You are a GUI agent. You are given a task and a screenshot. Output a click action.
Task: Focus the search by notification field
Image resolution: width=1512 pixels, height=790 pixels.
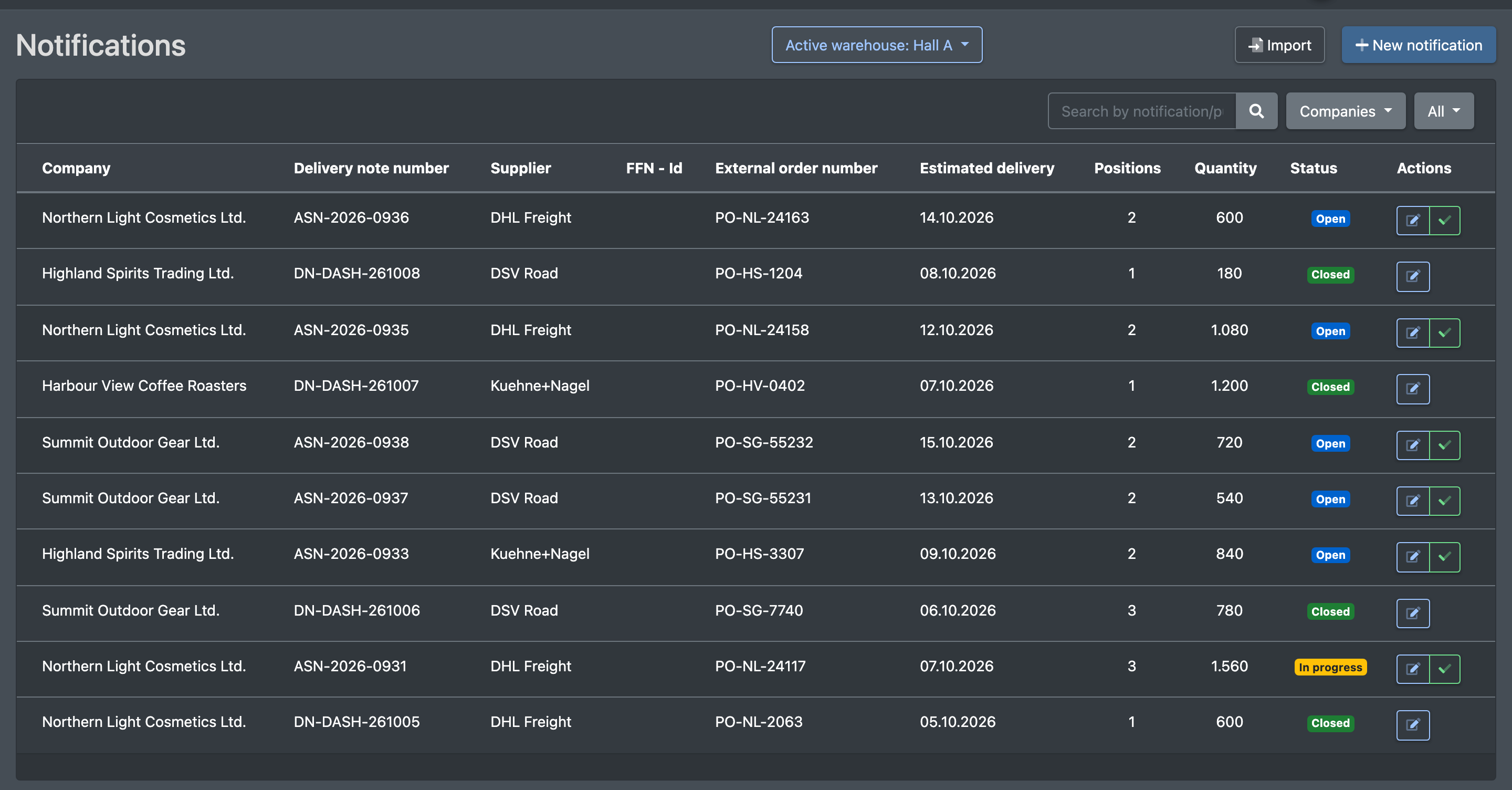pyautogui.click(x=1142, y=111)
